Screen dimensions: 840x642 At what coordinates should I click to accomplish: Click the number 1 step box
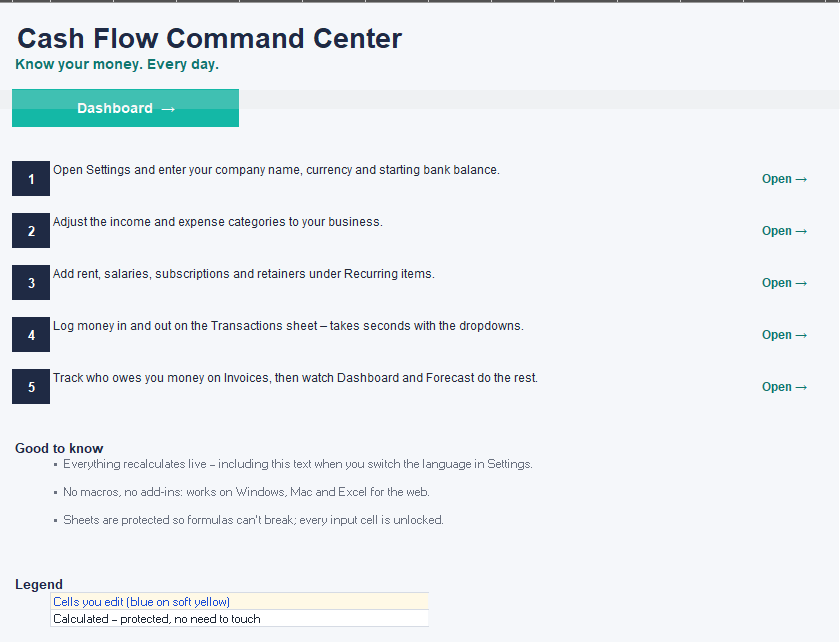(x=31, y=178)
